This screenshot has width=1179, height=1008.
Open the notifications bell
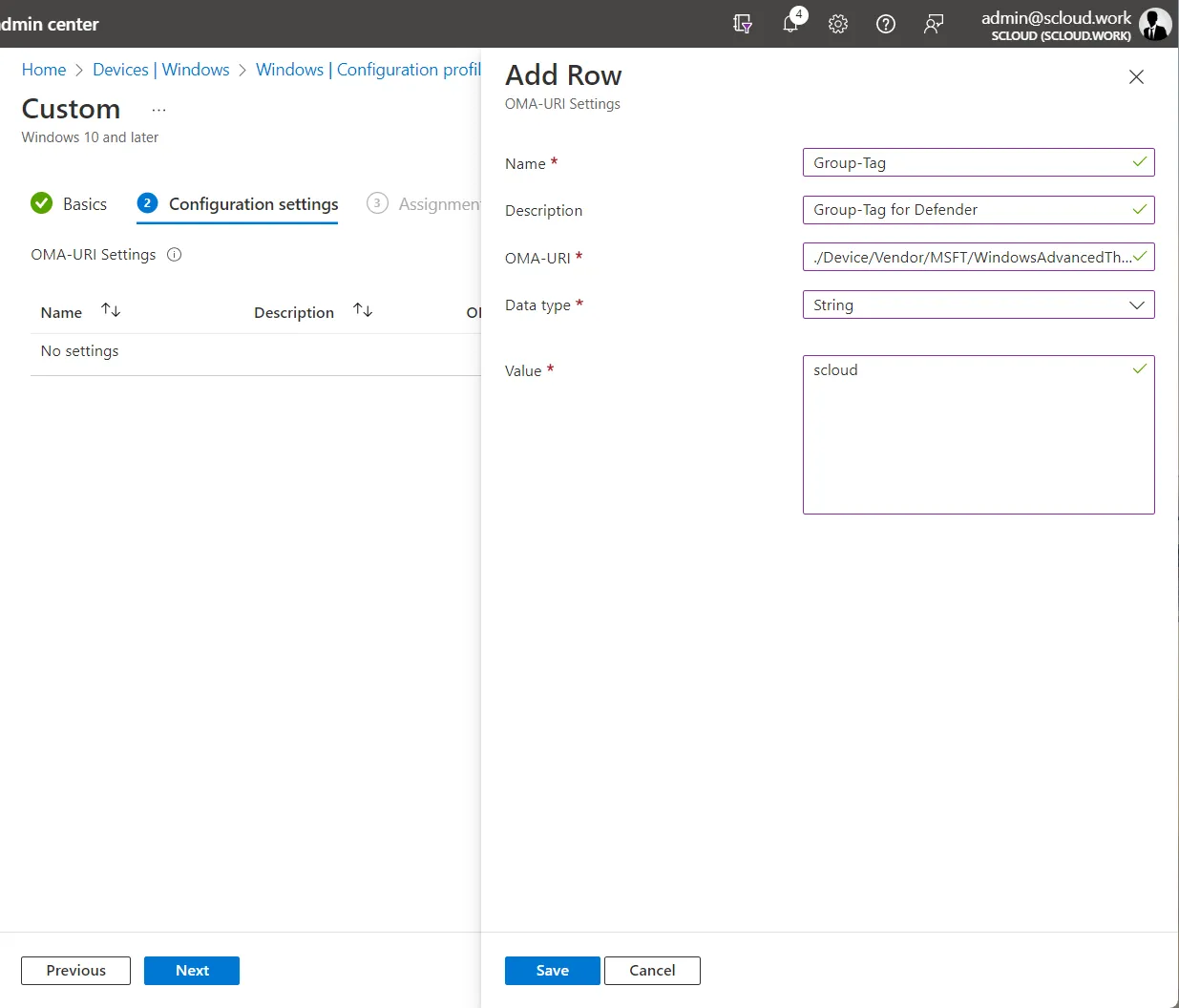[x=791, y=23]
